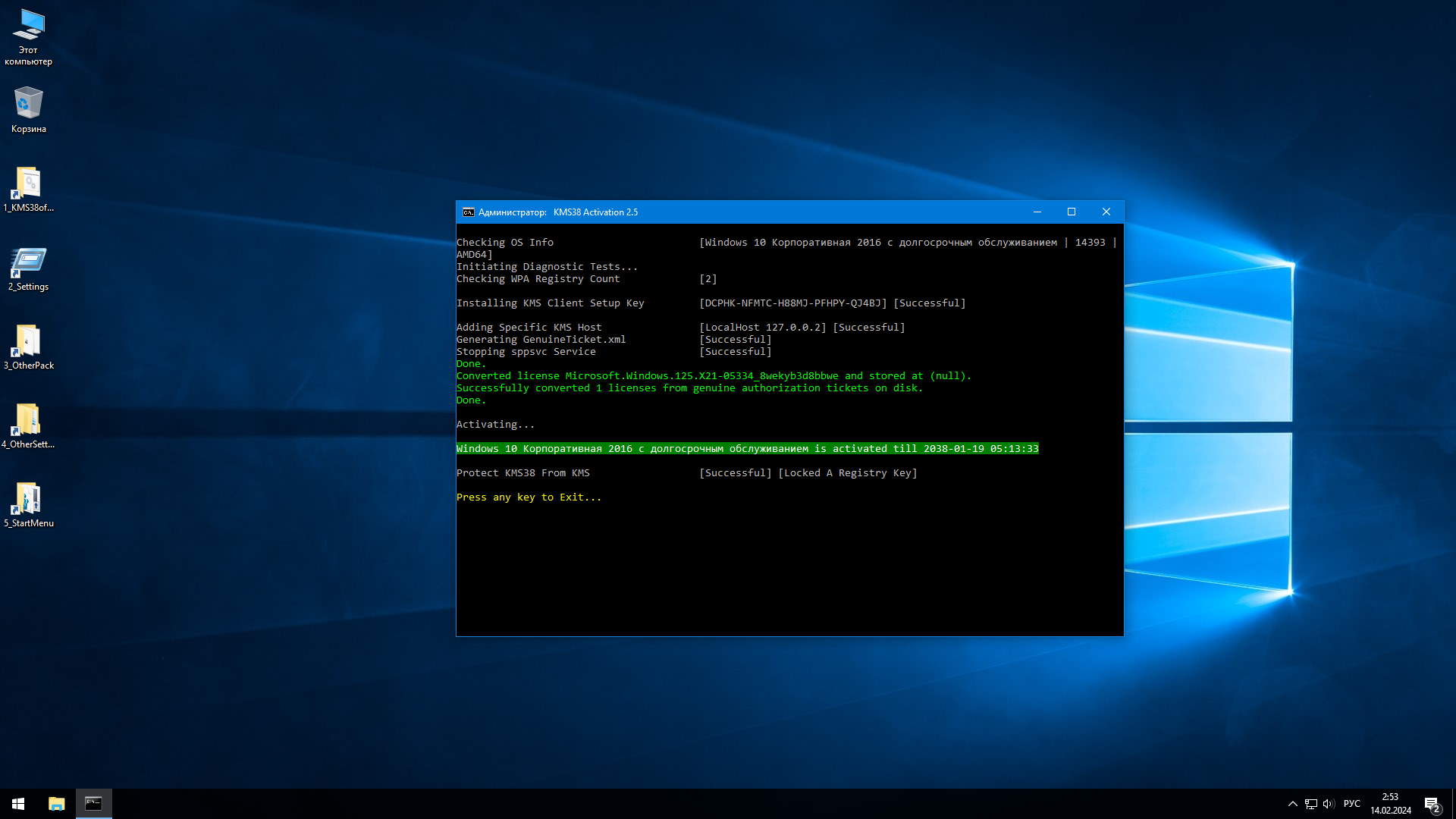This screenshot has height=819, width=1456.
Task: Maximize the KMS38 Activation console window
Action: (1072, 212)
